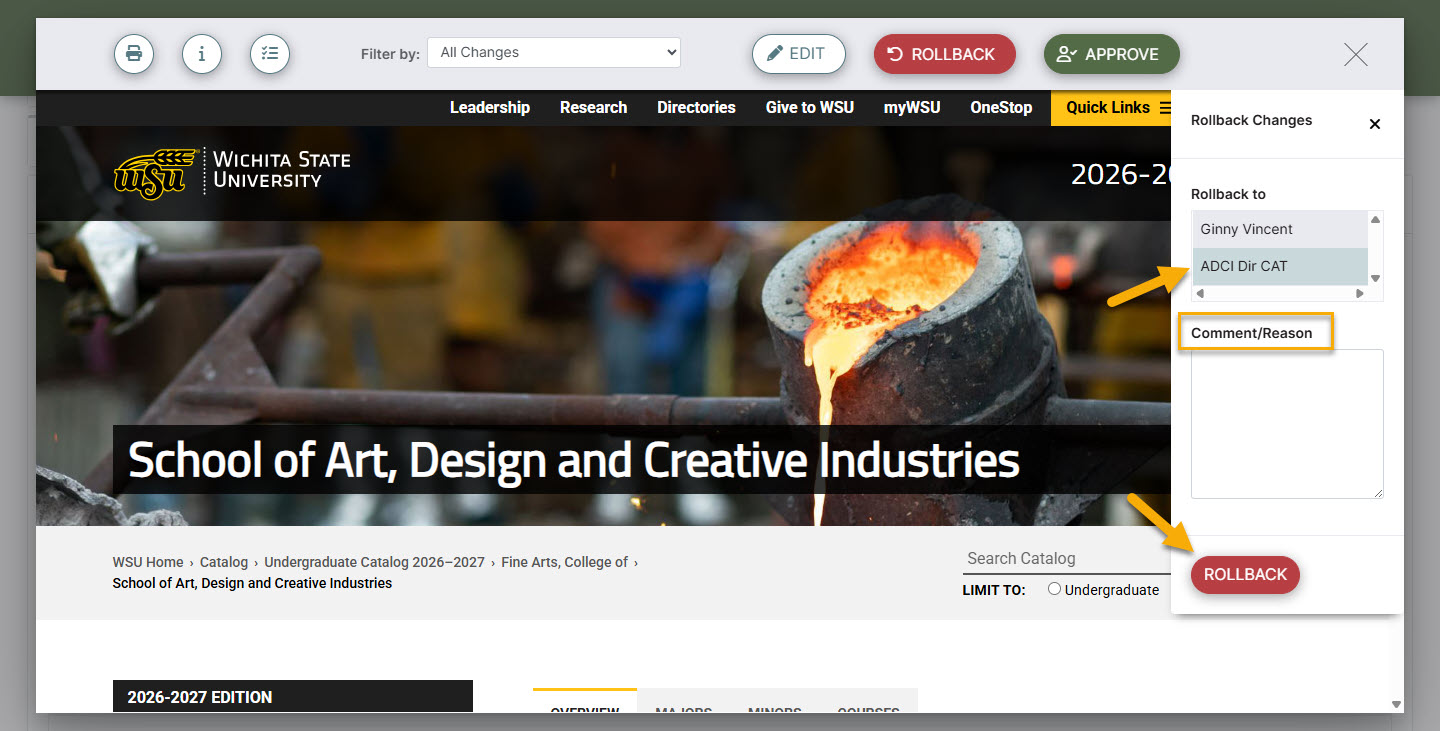Open the Leadership menu item
This screenshot has width=1440, height=731.
(490, 107)
